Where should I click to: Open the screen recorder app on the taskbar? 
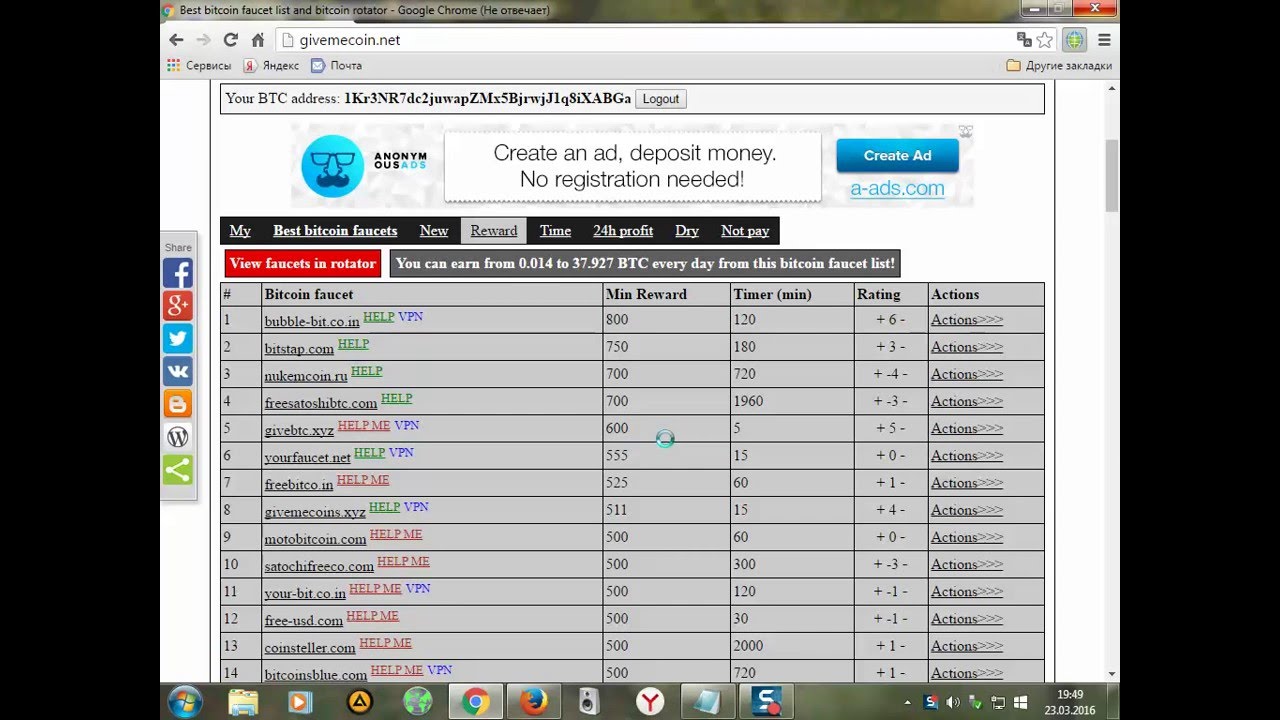767,702
